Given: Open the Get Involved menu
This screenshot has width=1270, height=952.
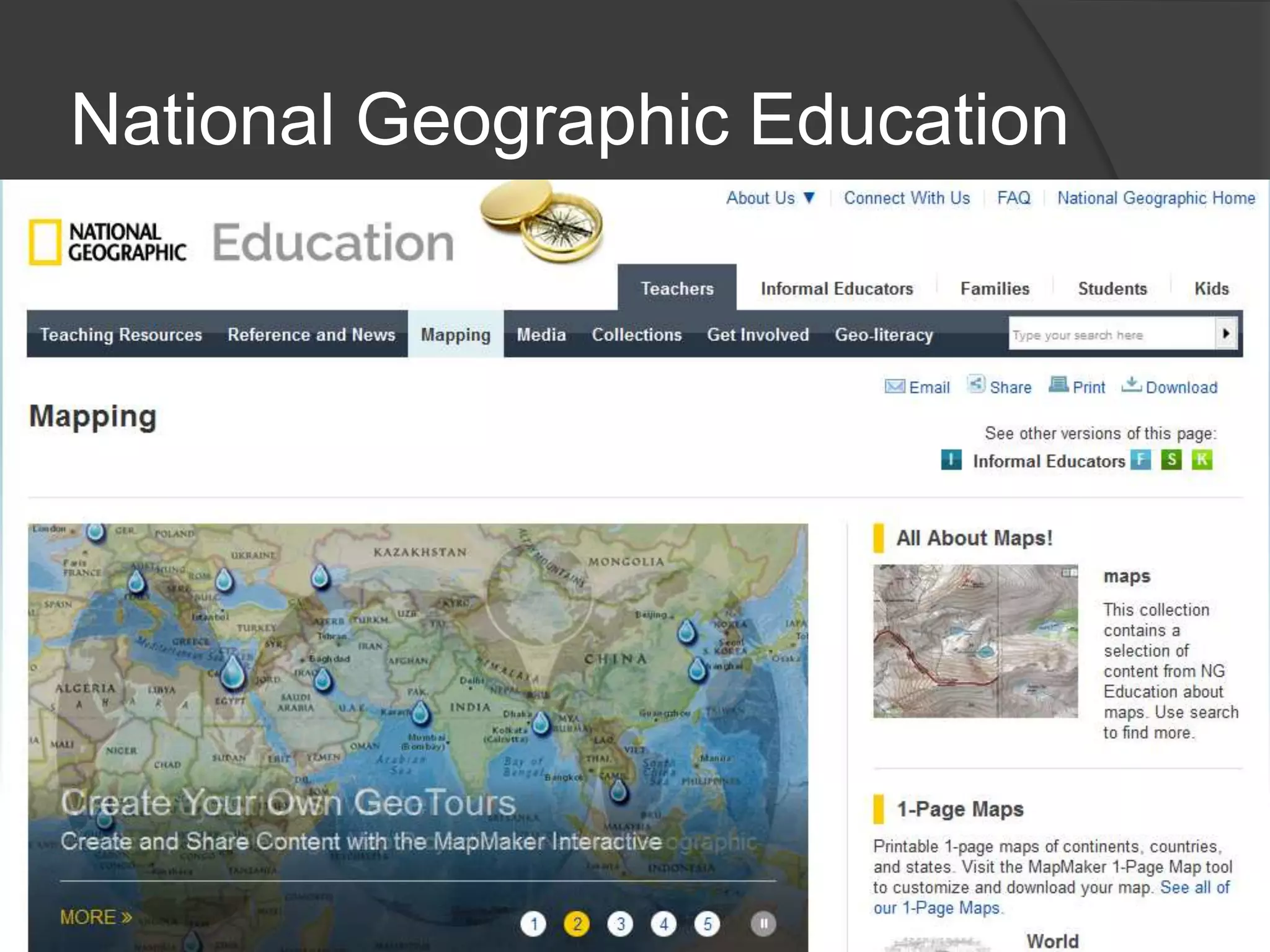Looking at the screenshot, I should click(758, 335).
